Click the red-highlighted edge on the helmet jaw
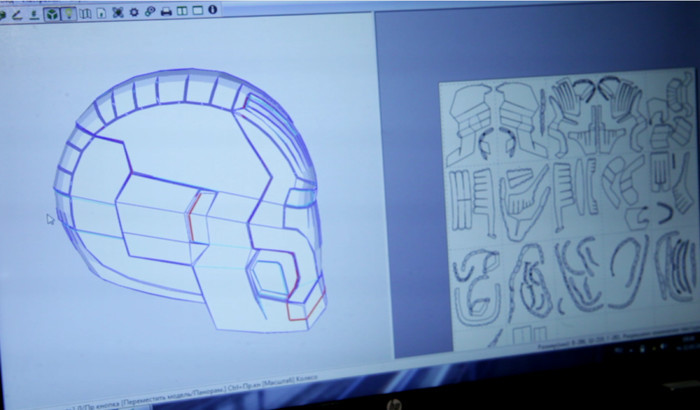This screenshot has width=700, height=410. [307, 306]
